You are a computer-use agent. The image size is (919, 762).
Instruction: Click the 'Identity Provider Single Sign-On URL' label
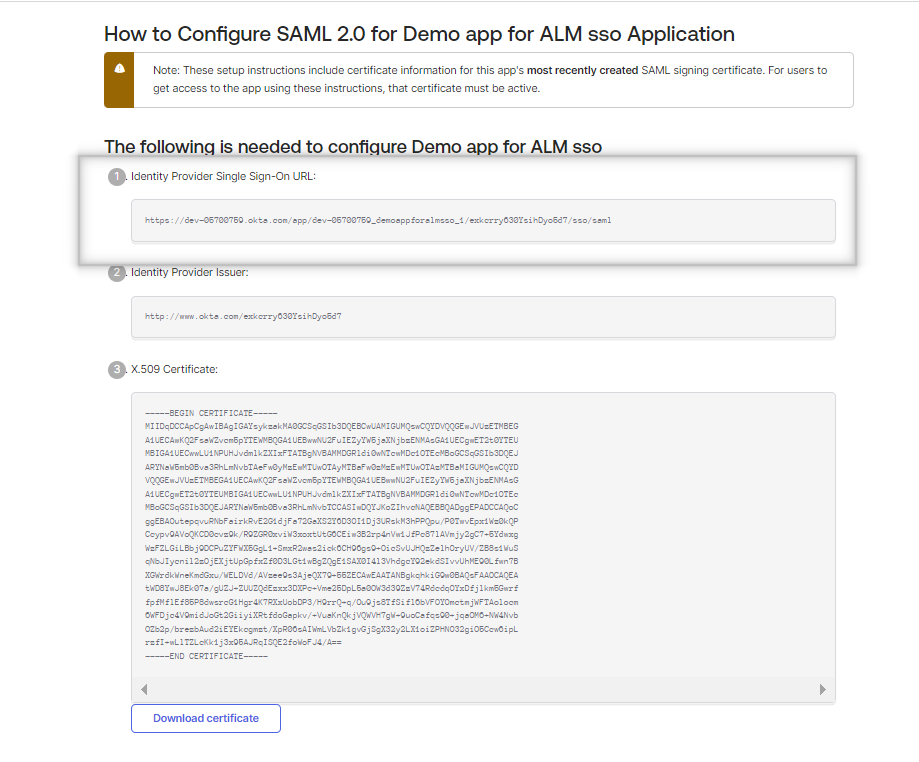pyautogui.click(x=223, y=177)
